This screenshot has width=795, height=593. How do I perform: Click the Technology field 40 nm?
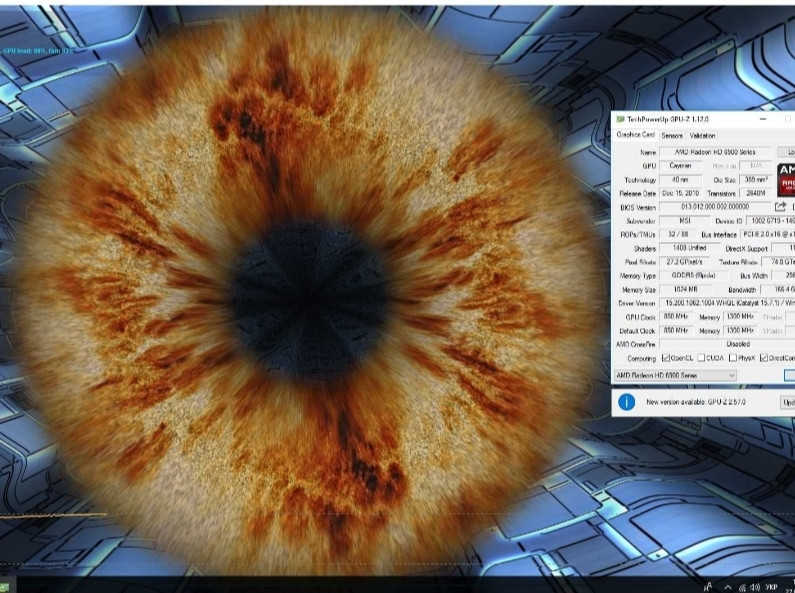pyautogui.click(x=680, y=179)
